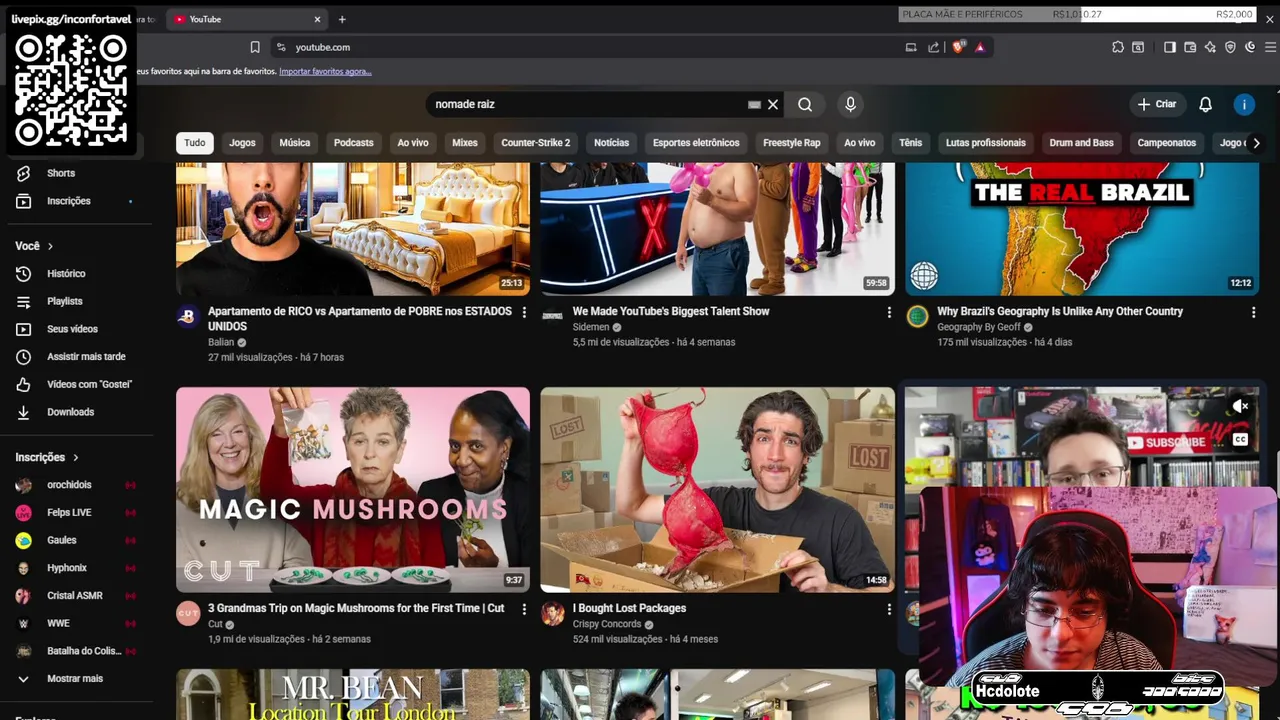Select the Freestyle Rap filter chip
Viewport: 1280px width, 720px height.
(791, 143)
